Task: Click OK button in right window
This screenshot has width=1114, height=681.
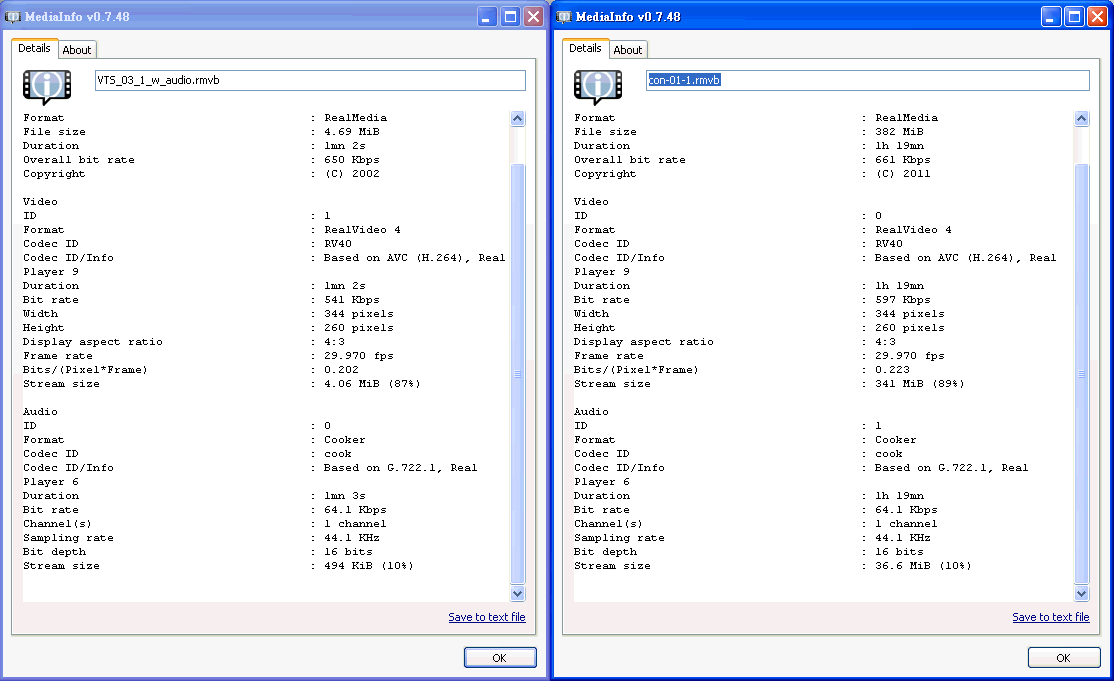Action: coord(1064,658)
